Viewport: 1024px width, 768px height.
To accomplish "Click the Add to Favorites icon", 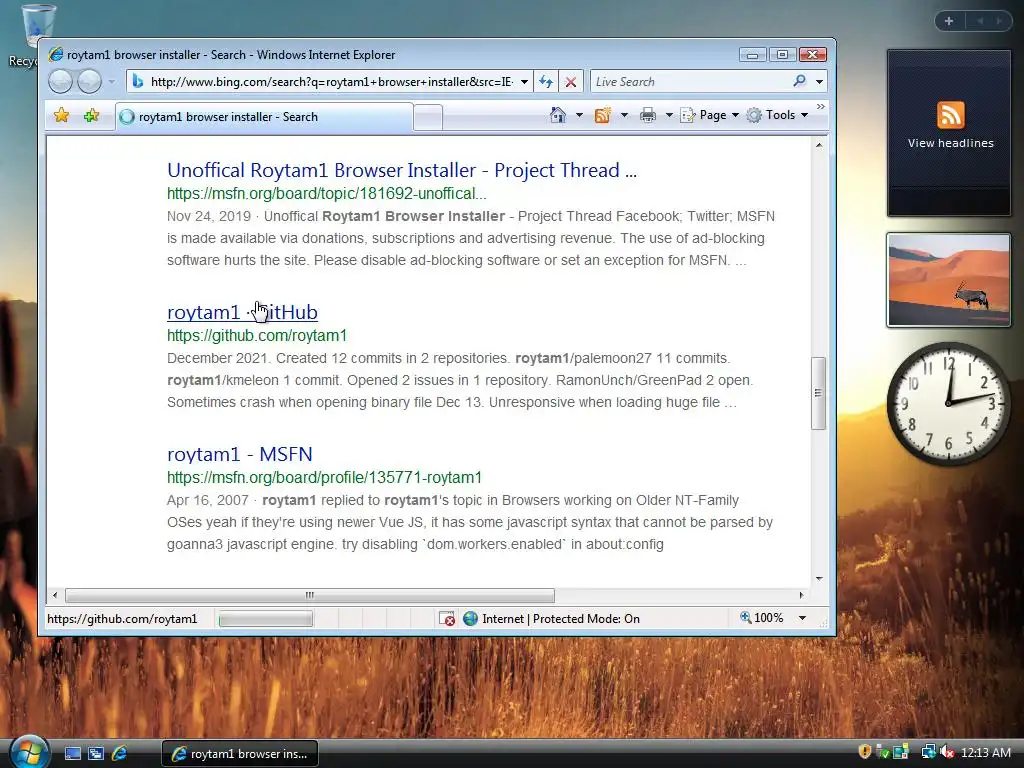I will (91, 116).
